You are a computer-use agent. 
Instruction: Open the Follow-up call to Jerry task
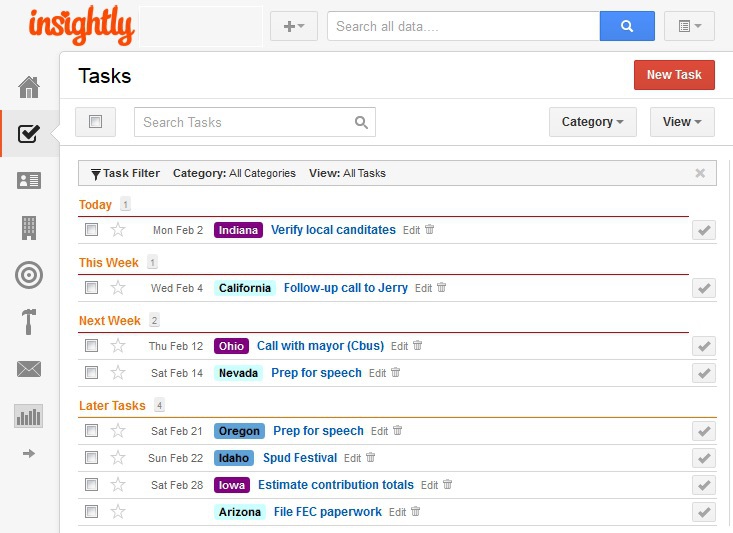345,288
